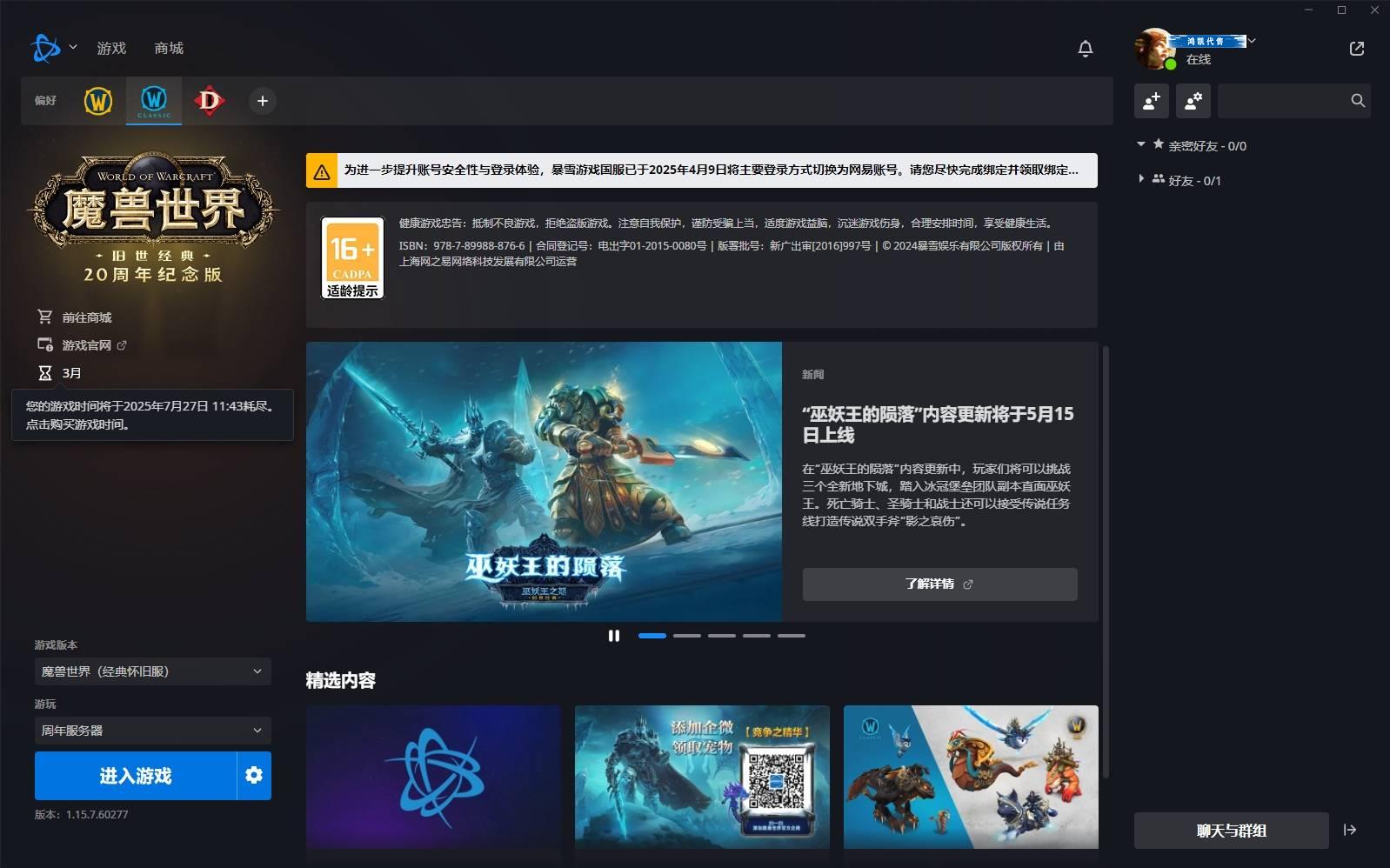Expand the 好友 group

[x=1141, y=179]
